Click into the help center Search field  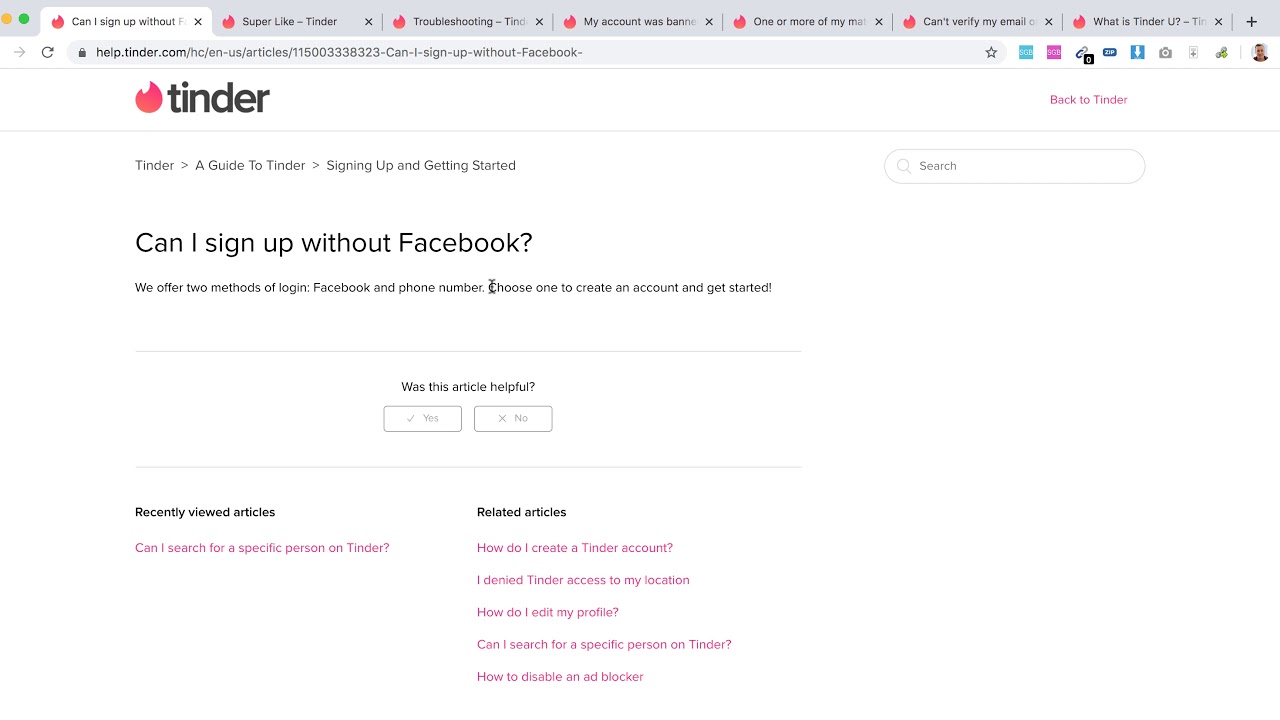pos(1025,166)
